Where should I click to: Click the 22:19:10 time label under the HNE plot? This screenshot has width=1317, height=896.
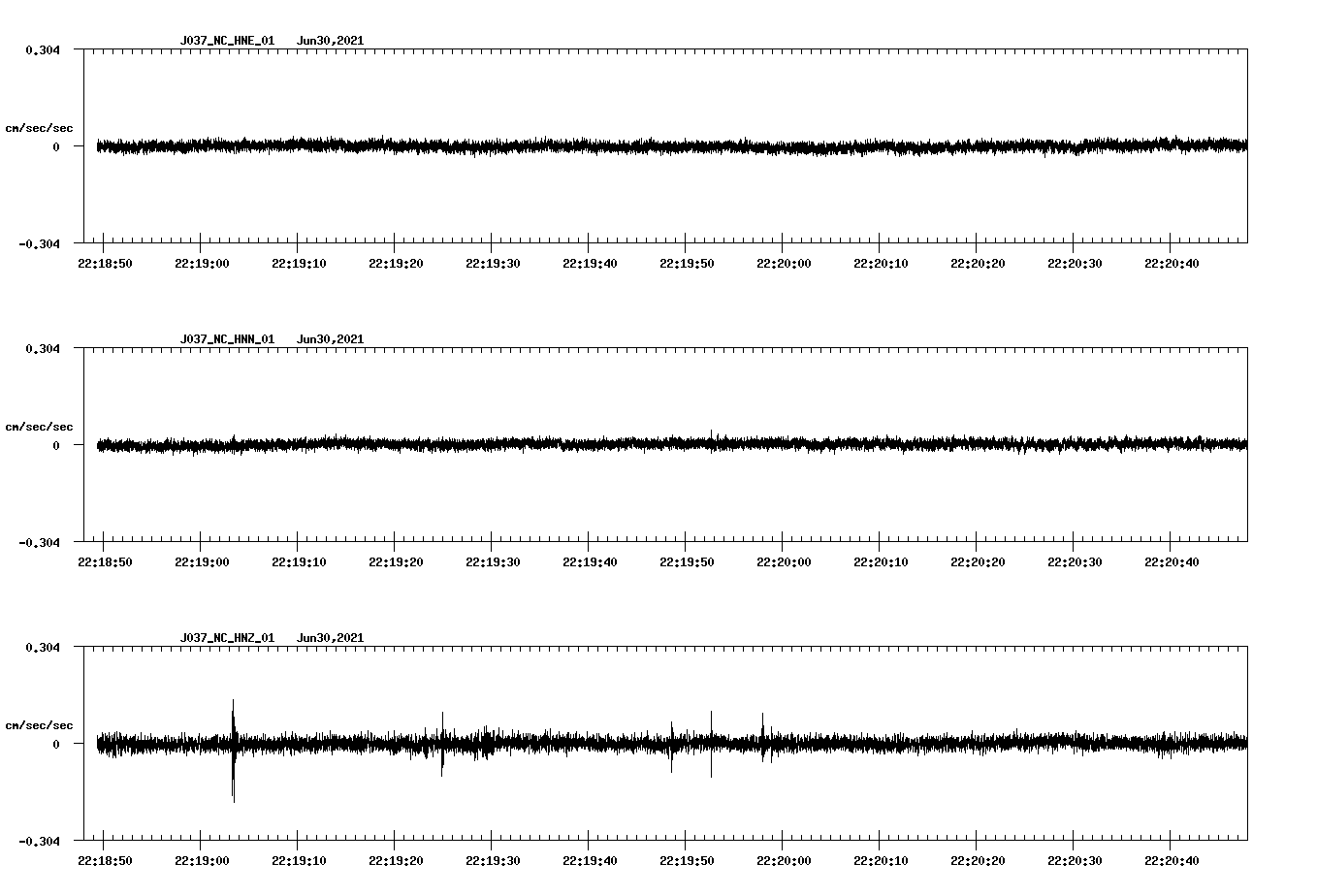tap(298, 261)
